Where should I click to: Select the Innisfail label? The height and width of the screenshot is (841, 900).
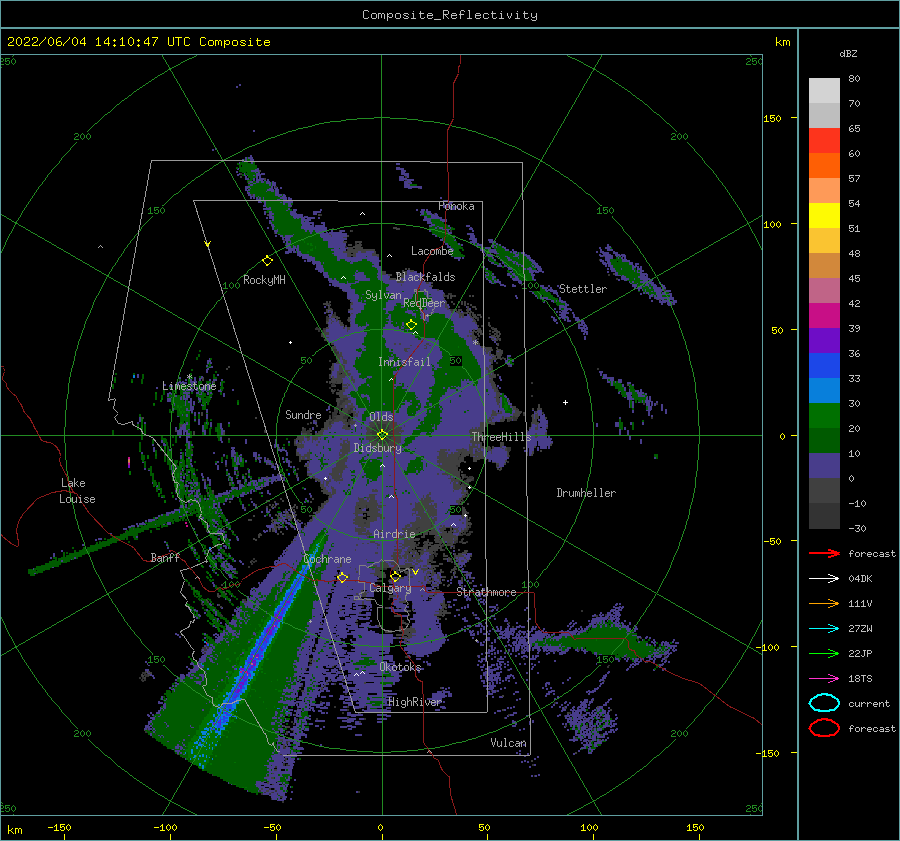pos(404,362)
